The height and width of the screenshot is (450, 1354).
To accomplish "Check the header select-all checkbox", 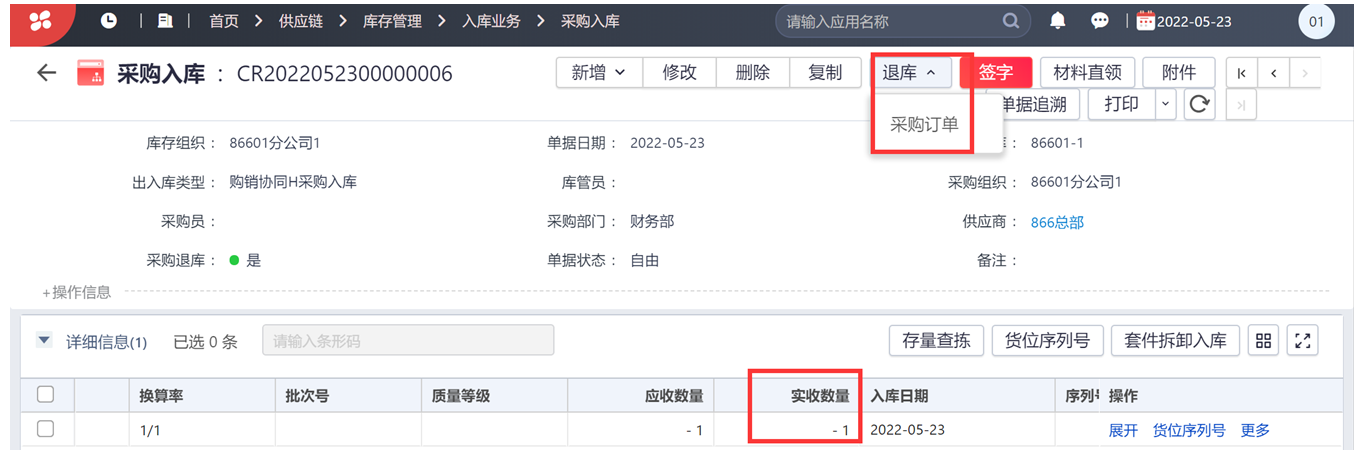I will pos(45,394).
